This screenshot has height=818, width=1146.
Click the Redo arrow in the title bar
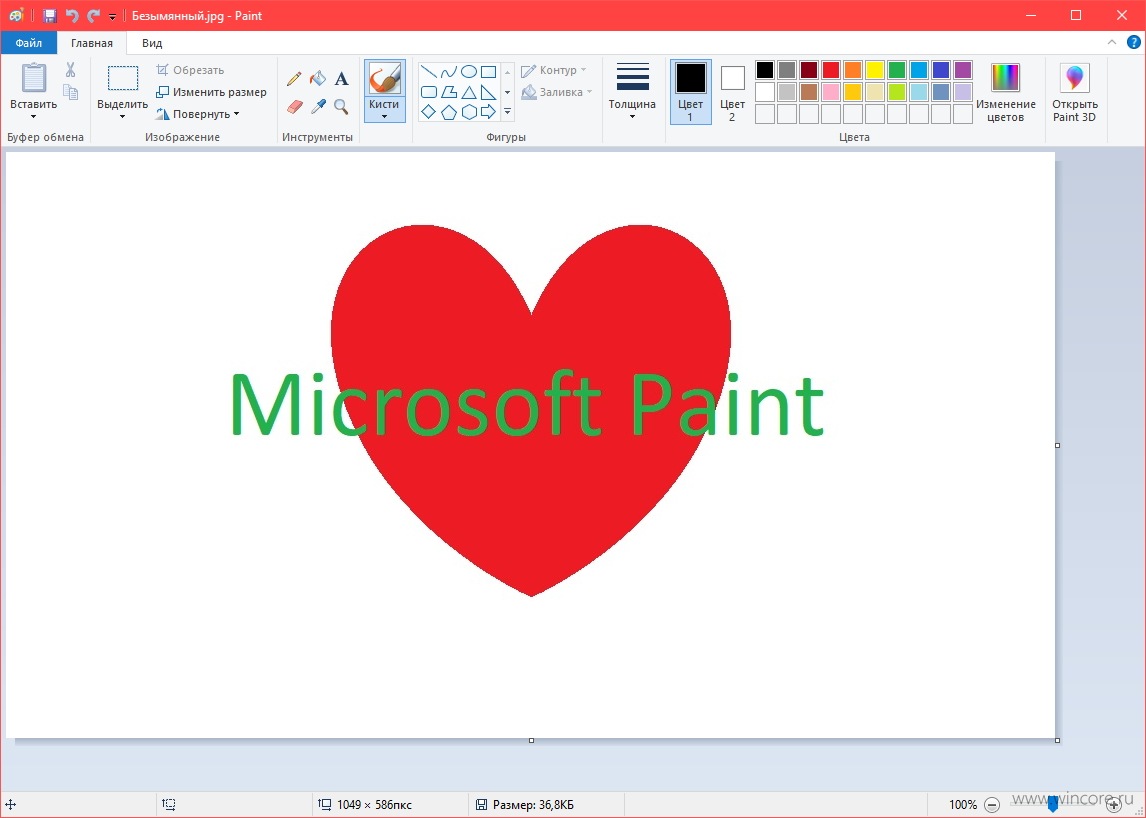pyautogui.click(x=93, y=15)
